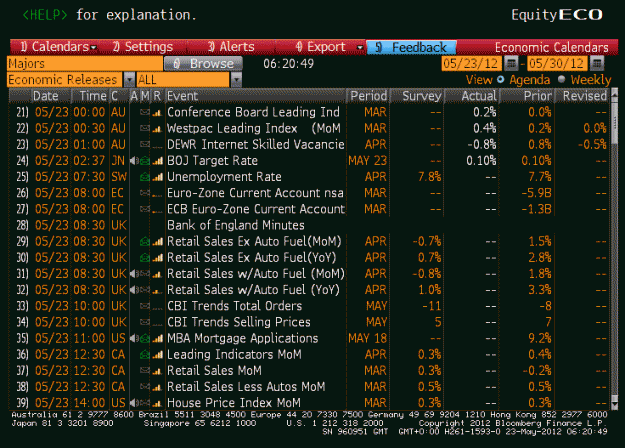Select the Agenda view radio button
Image resolution: width=625 pixels, height=448 pixels.
click(x=501, y=79)
